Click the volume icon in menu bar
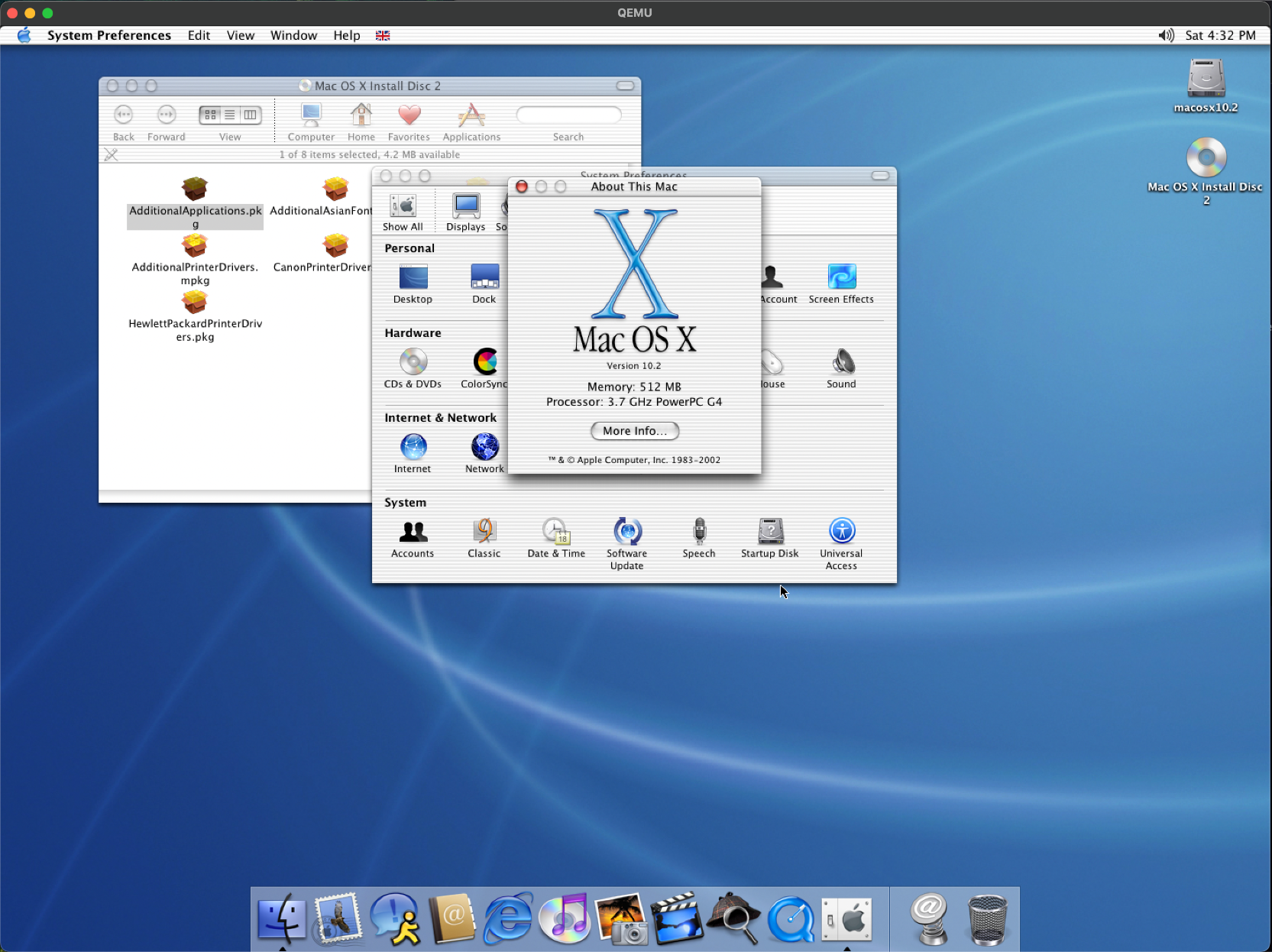This screenshot has height=952, width=1272. click(1166, 35)
